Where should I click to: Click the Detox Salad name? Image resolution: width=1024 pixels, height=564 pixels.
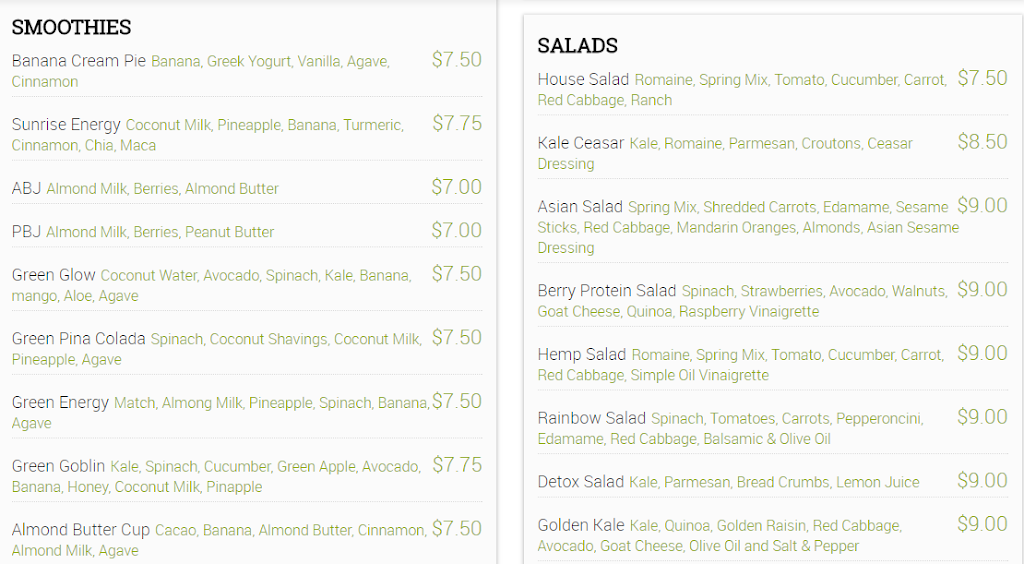(x=581, y=482)
